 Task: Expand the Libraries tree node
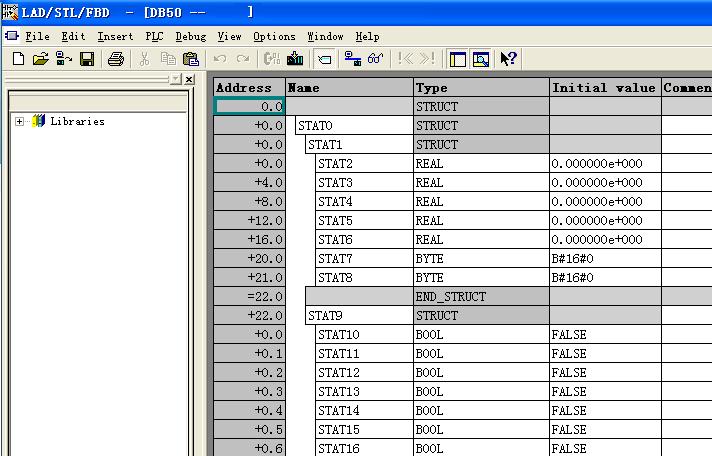tap(19, 122)
